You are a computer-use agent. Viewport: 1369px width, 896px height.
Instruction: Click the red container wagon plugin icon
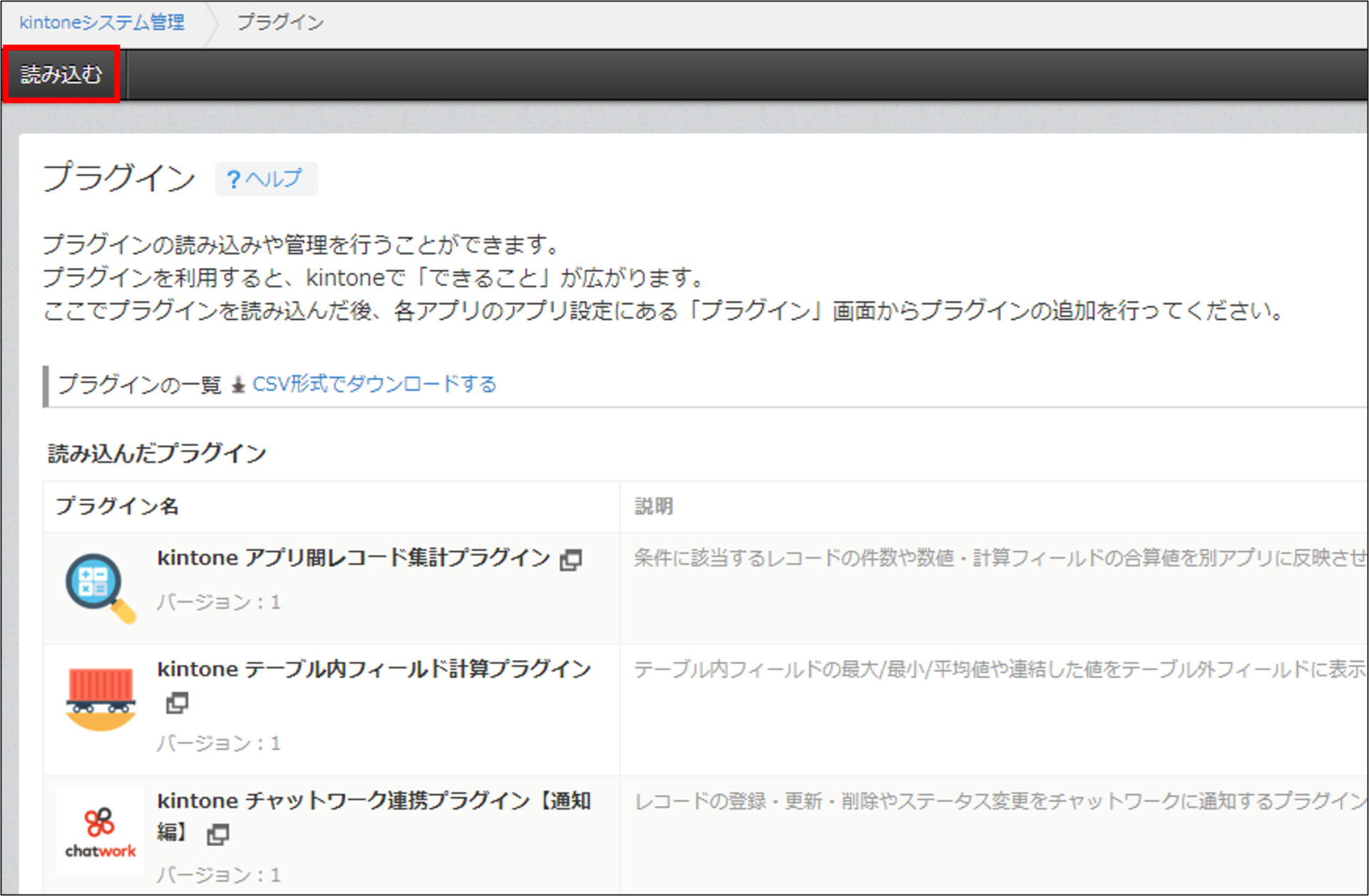click(101, 699)
